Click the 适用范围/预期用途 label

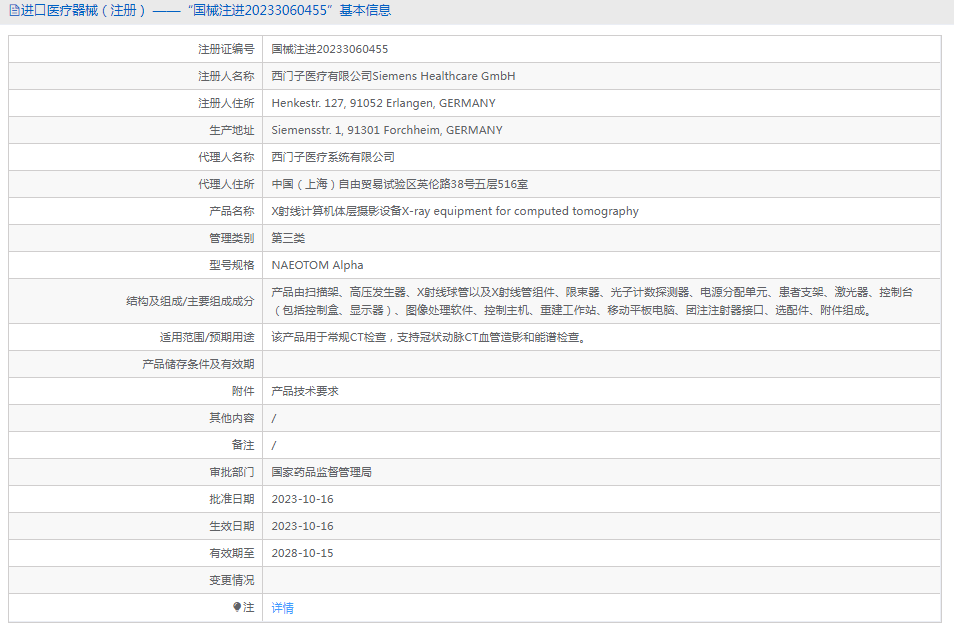[x=207, y=337]
